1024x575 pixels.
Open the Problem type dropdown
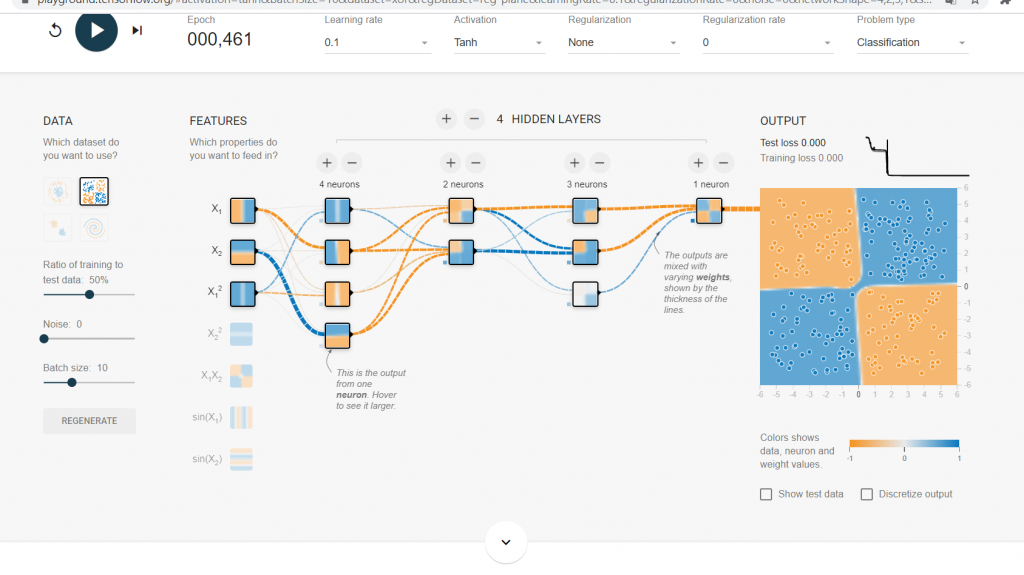(912, 42)
